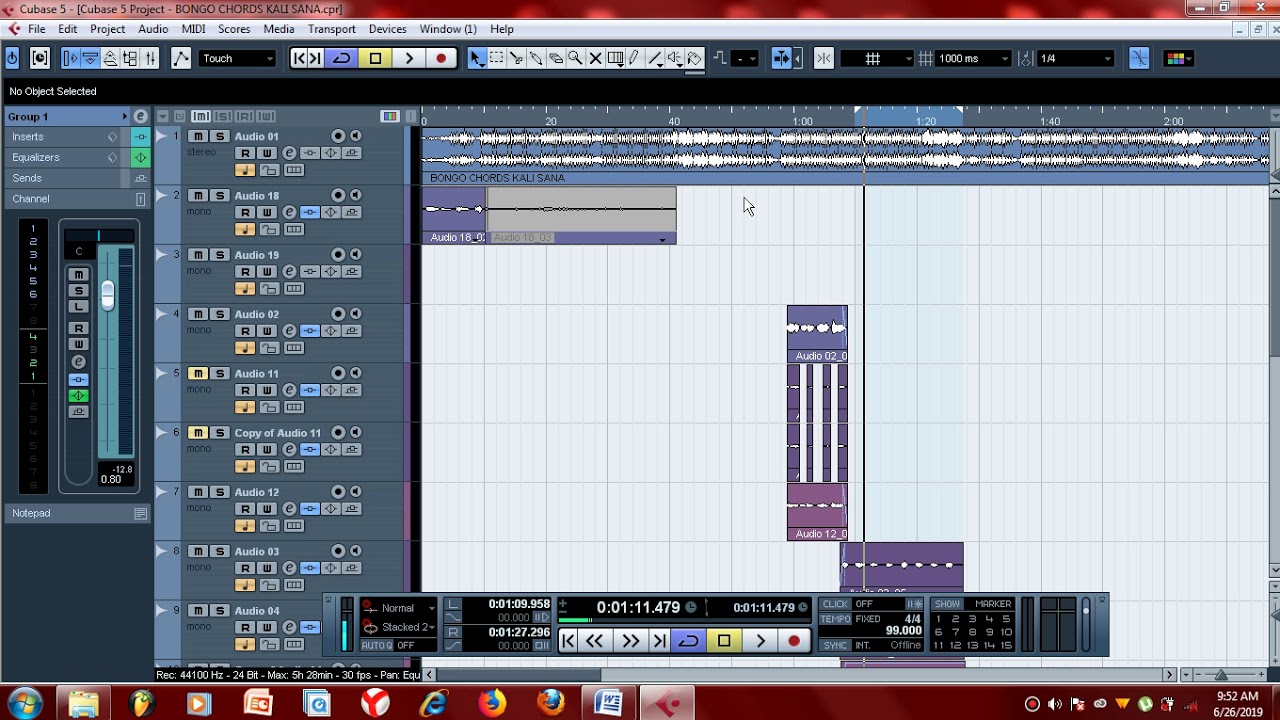
Task: Select the Mute X tool
Action: 595,59
